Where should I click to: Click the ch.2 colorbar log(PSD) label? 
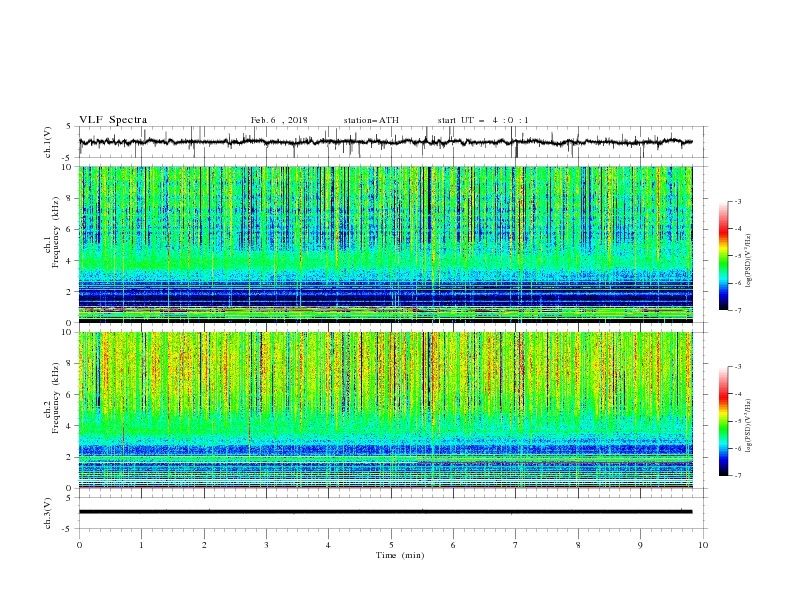(748, 426)
